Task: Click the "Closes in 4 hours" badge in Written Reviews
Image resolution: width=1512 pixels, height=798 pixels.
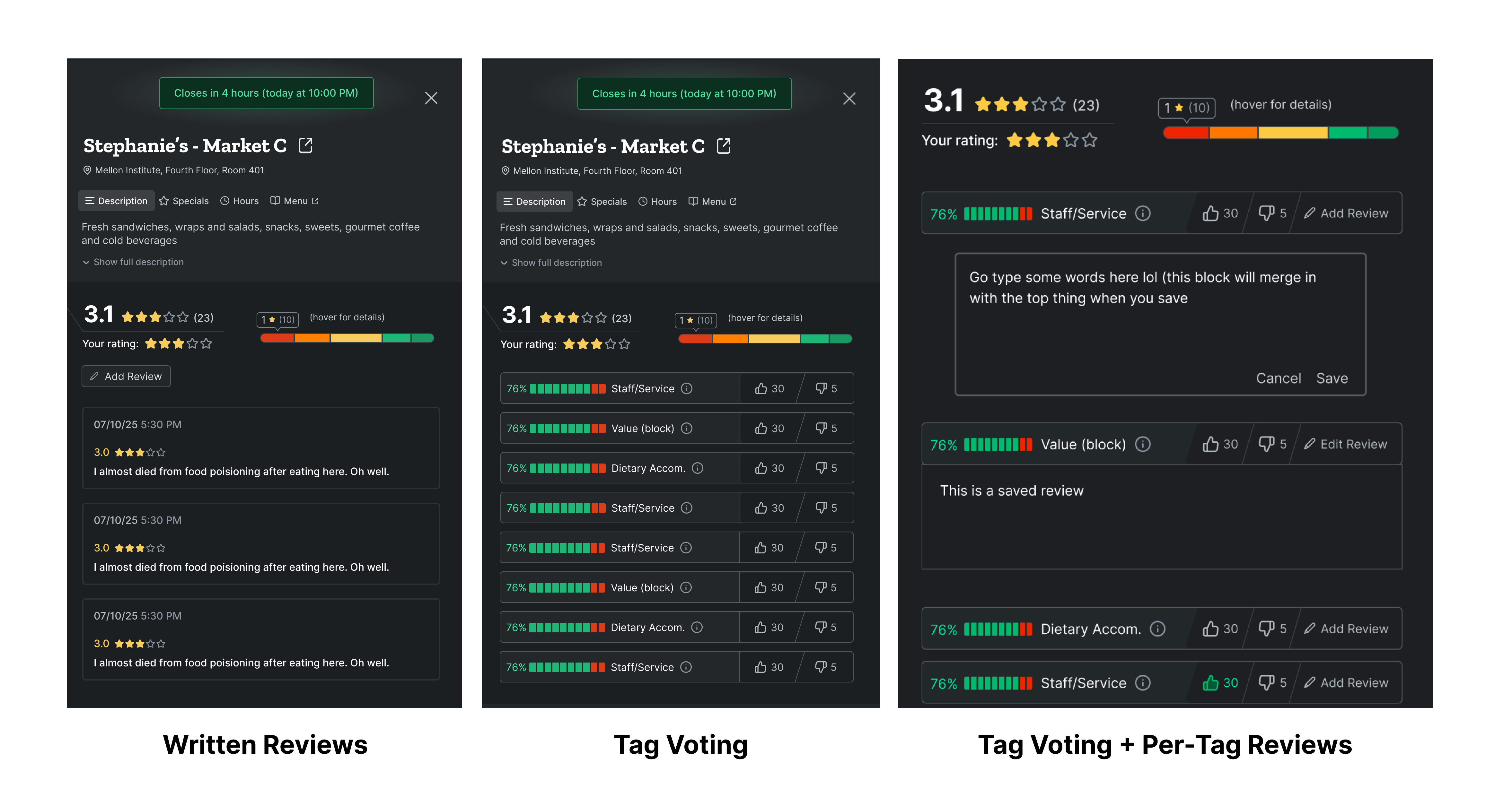Action: (266, 93)
